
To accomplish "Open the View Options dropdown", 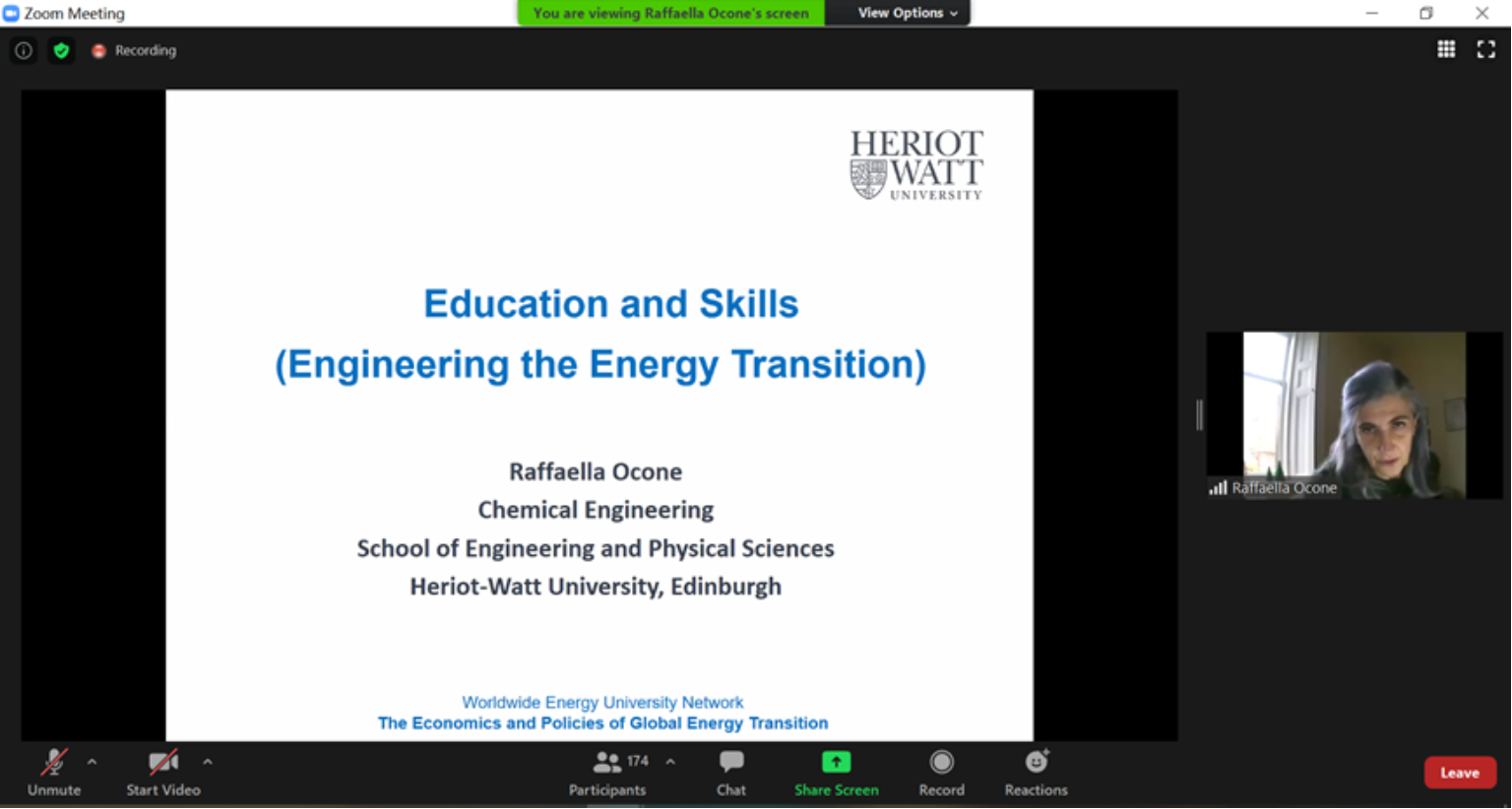I will pos(907,13).
